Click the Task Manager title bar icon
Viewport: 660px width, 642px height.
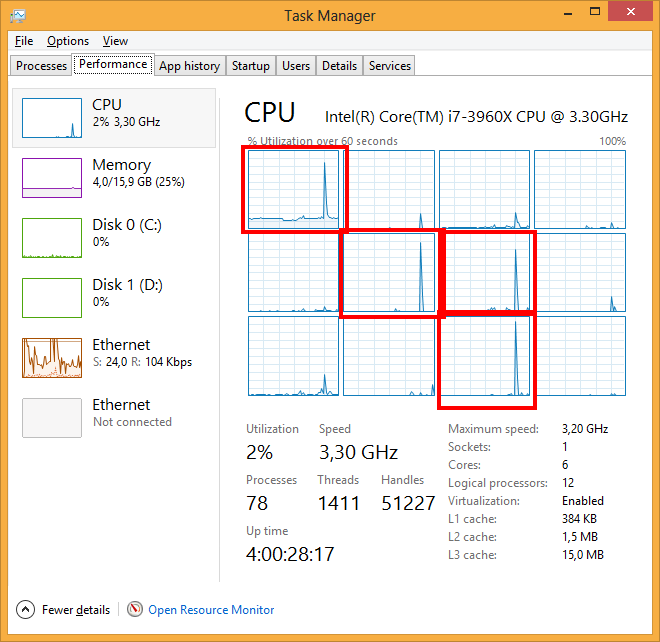click(18, 15)
